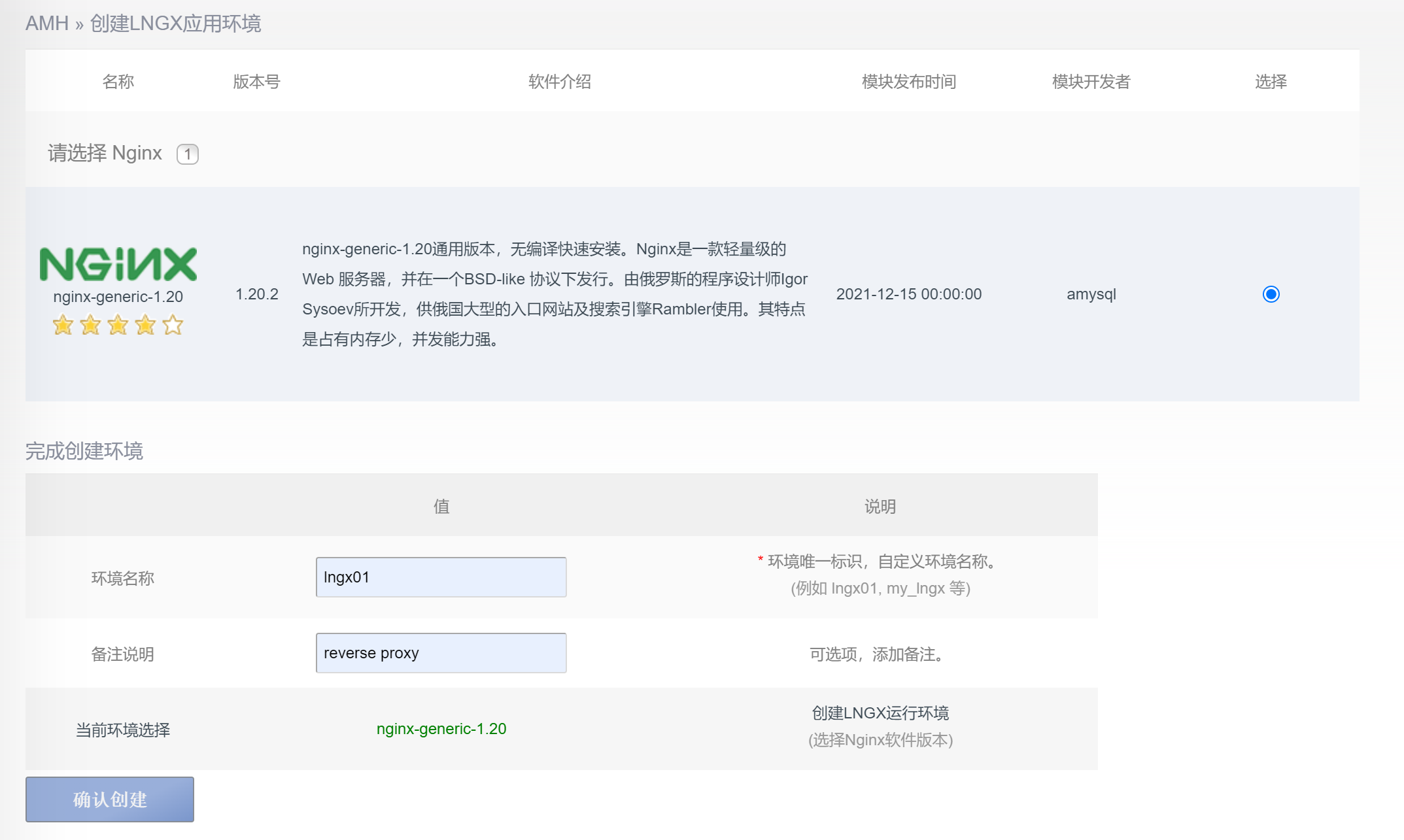
Task: Click the 软件介绍 column header
Action: [560, 82]
